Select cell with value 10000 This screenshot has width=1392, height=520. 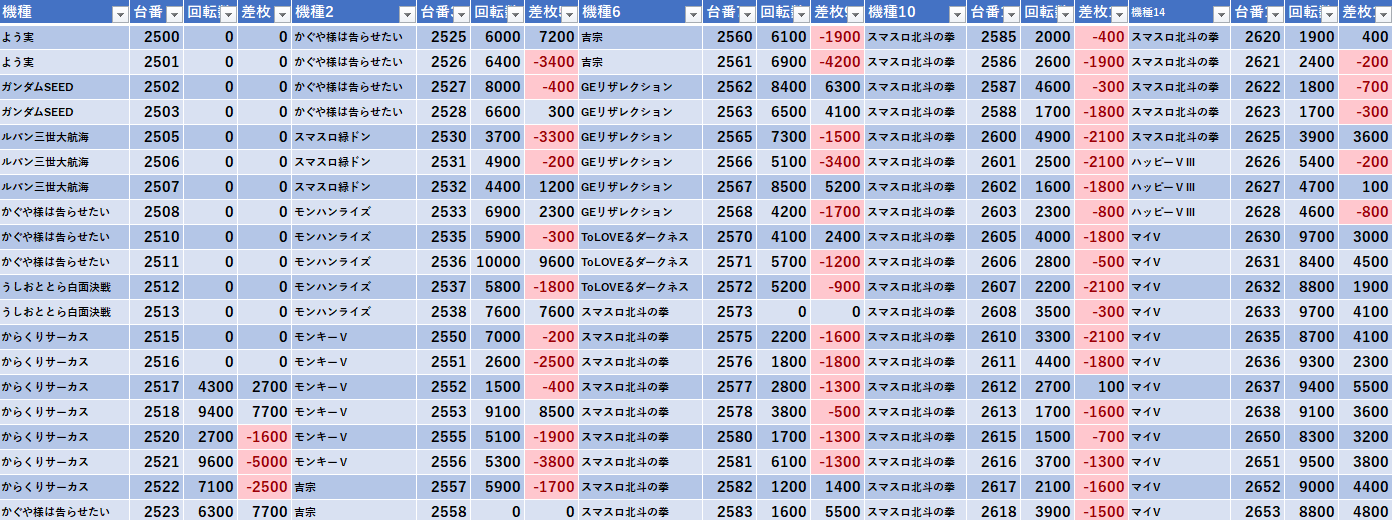pyautogui.click(x=497, y=262)
